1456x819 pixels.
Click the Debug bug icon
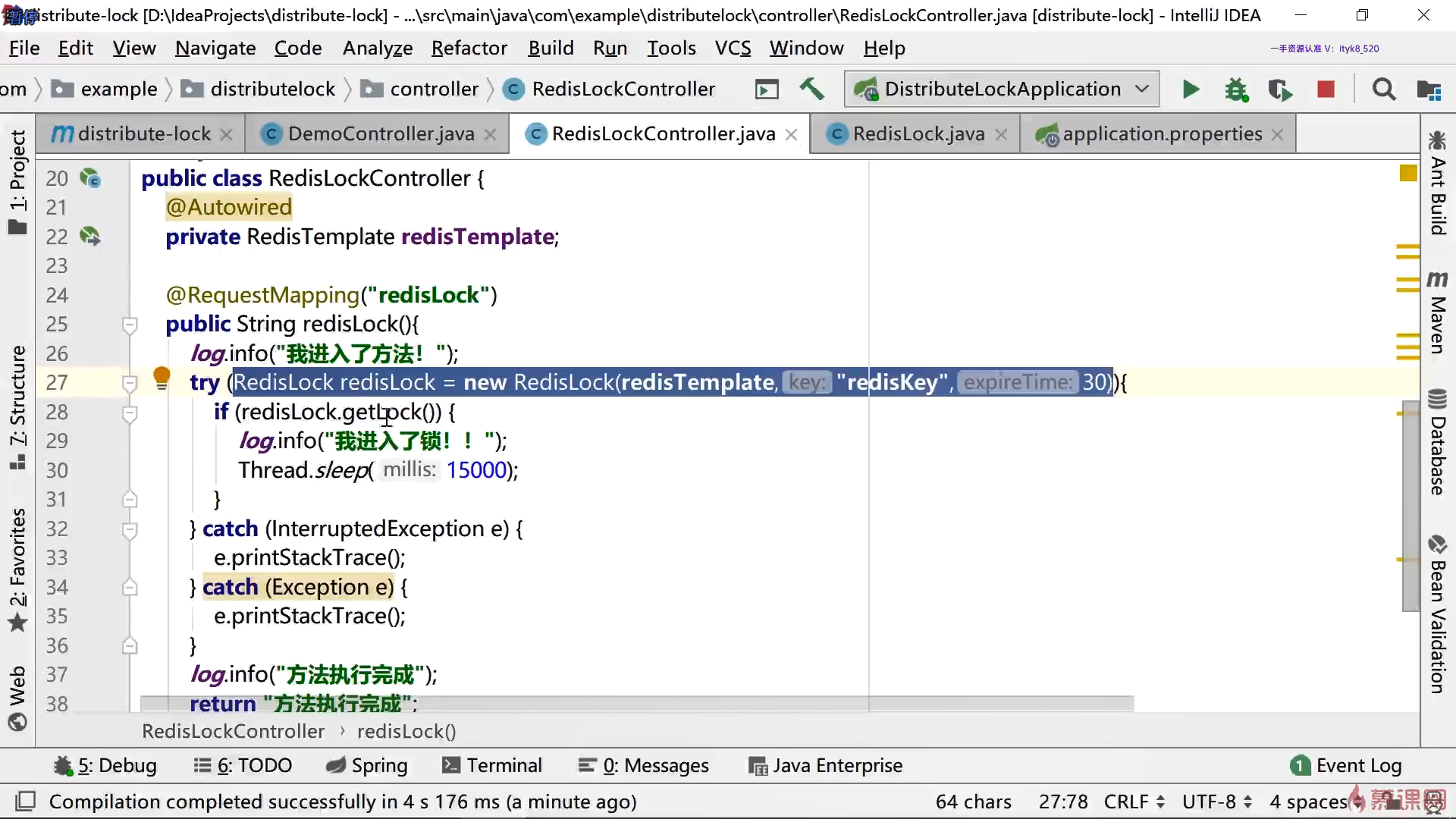click(x=1236, y=89)
